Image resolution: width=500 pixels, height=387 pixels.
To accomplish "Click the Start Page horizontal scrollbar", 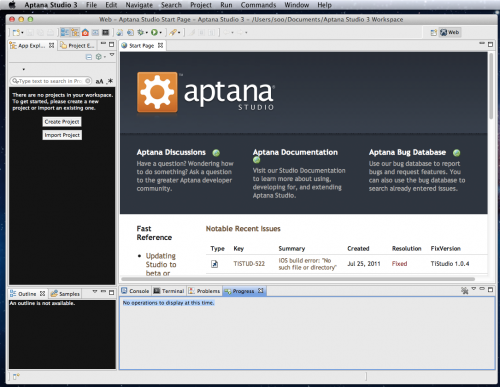I will click(x=298, y=279).
